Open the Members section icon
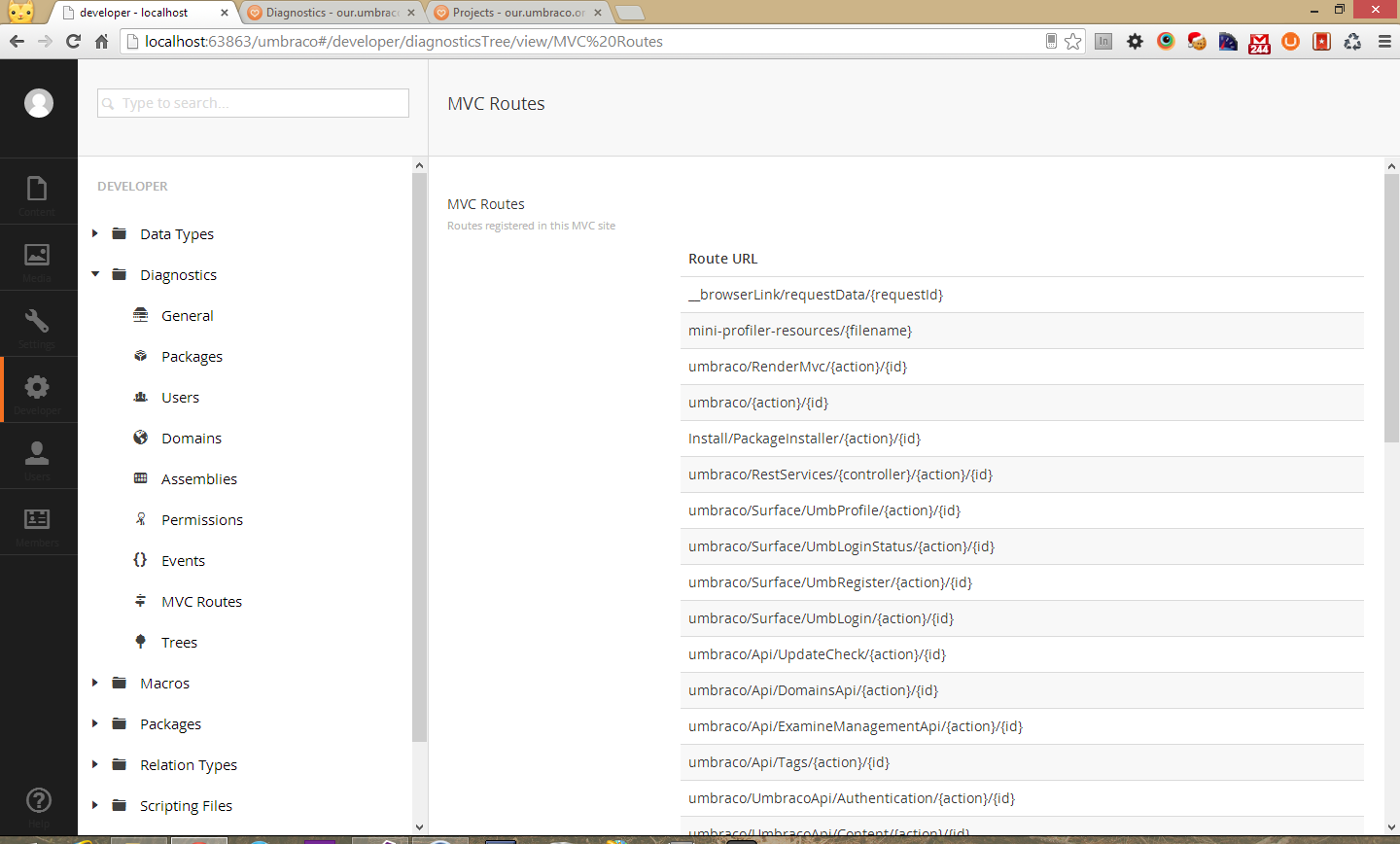Image resolution: width=1400 pixels, height=844 pixels. (37, 519)
